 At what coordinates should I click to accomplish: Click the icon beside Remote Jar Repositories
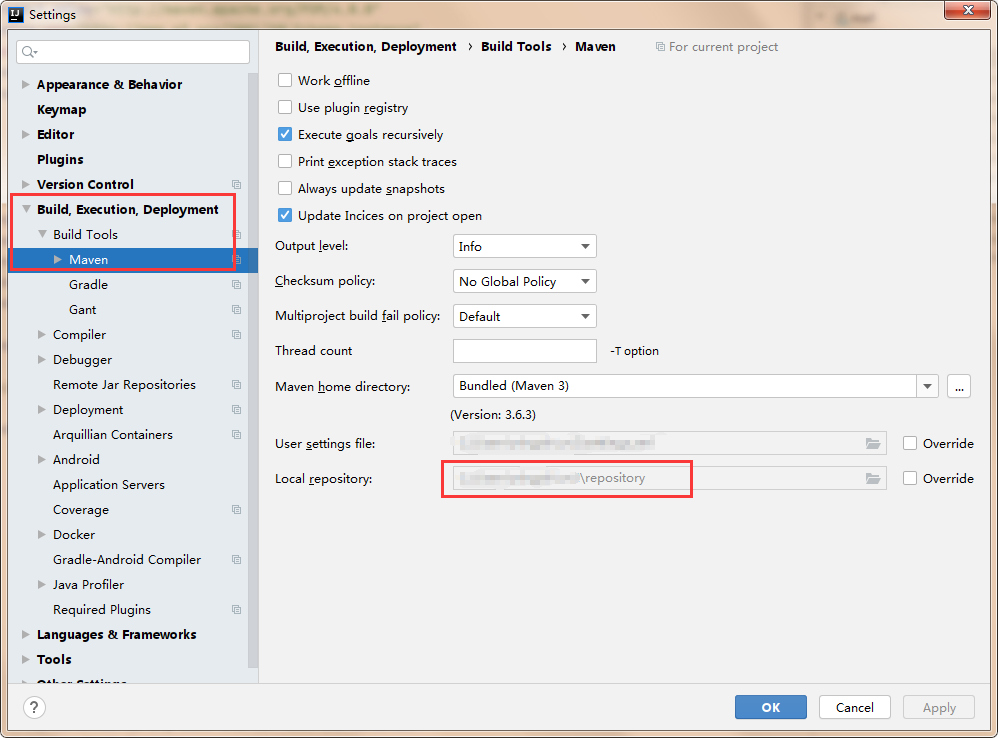(x=237, y=385)
